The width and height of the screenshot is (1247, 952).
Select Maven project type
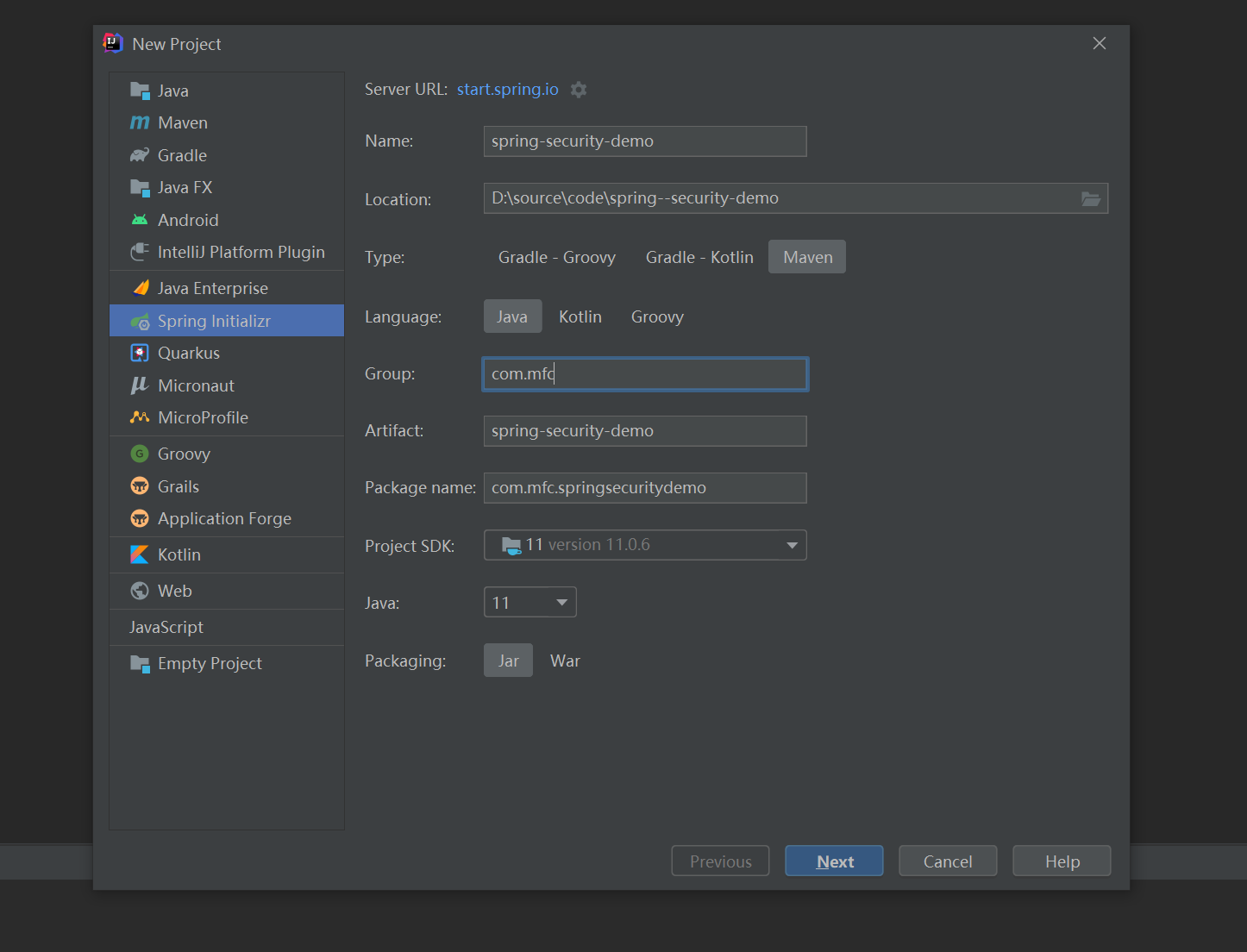click(x=807, y=257)
